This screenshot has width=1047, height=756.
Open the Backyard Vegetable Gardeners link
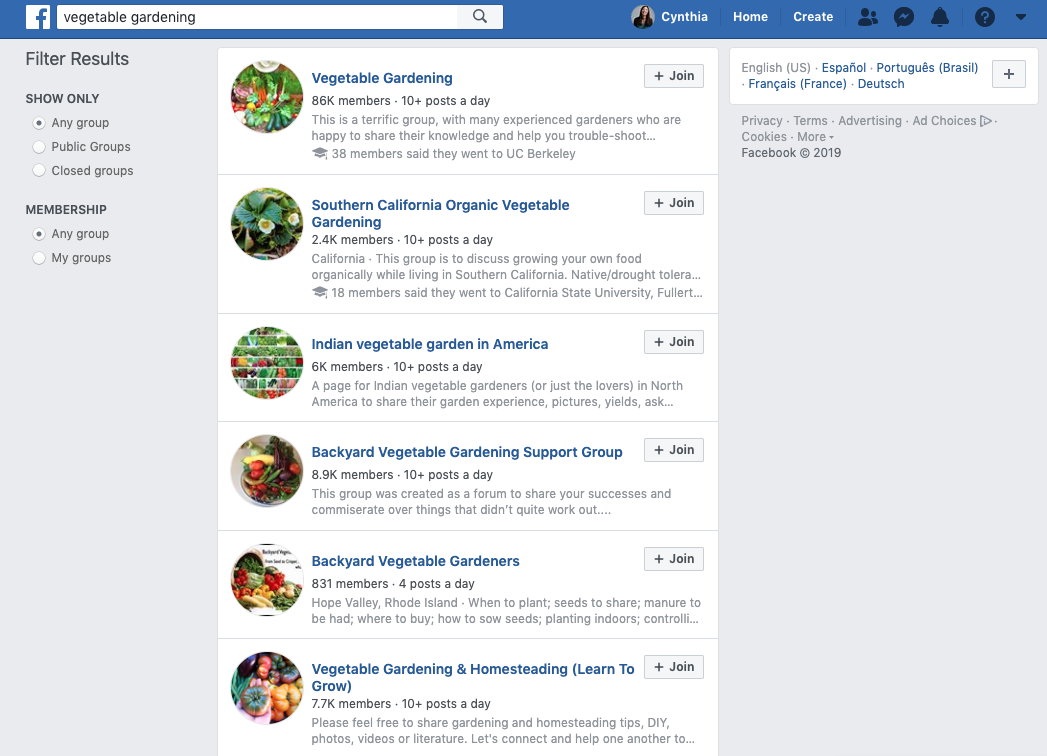click(415, 561)
